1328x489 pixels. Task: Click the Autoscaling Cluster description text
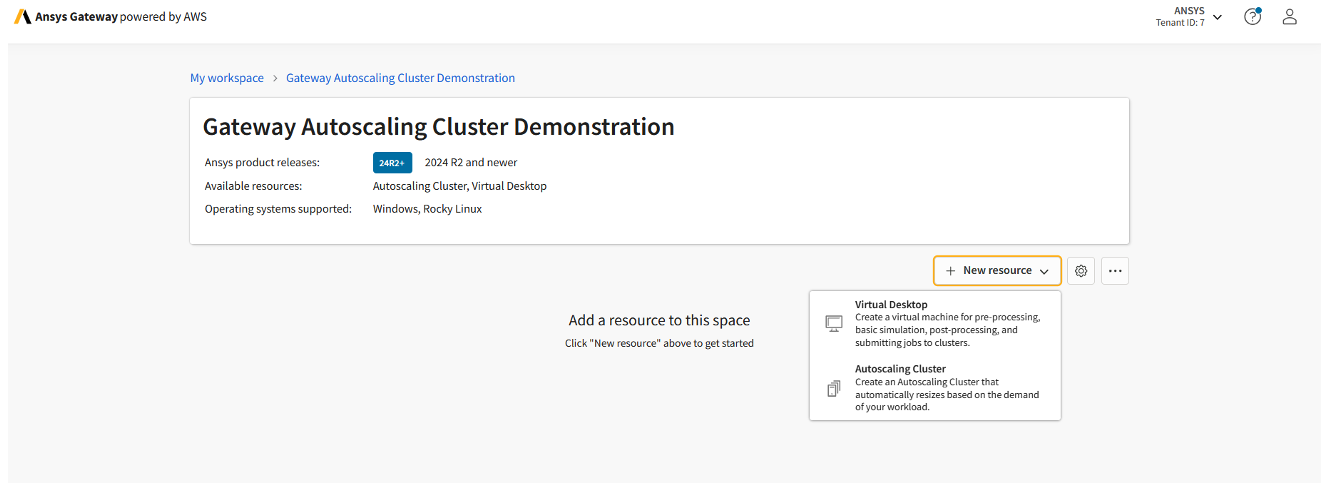click(947, 394)
